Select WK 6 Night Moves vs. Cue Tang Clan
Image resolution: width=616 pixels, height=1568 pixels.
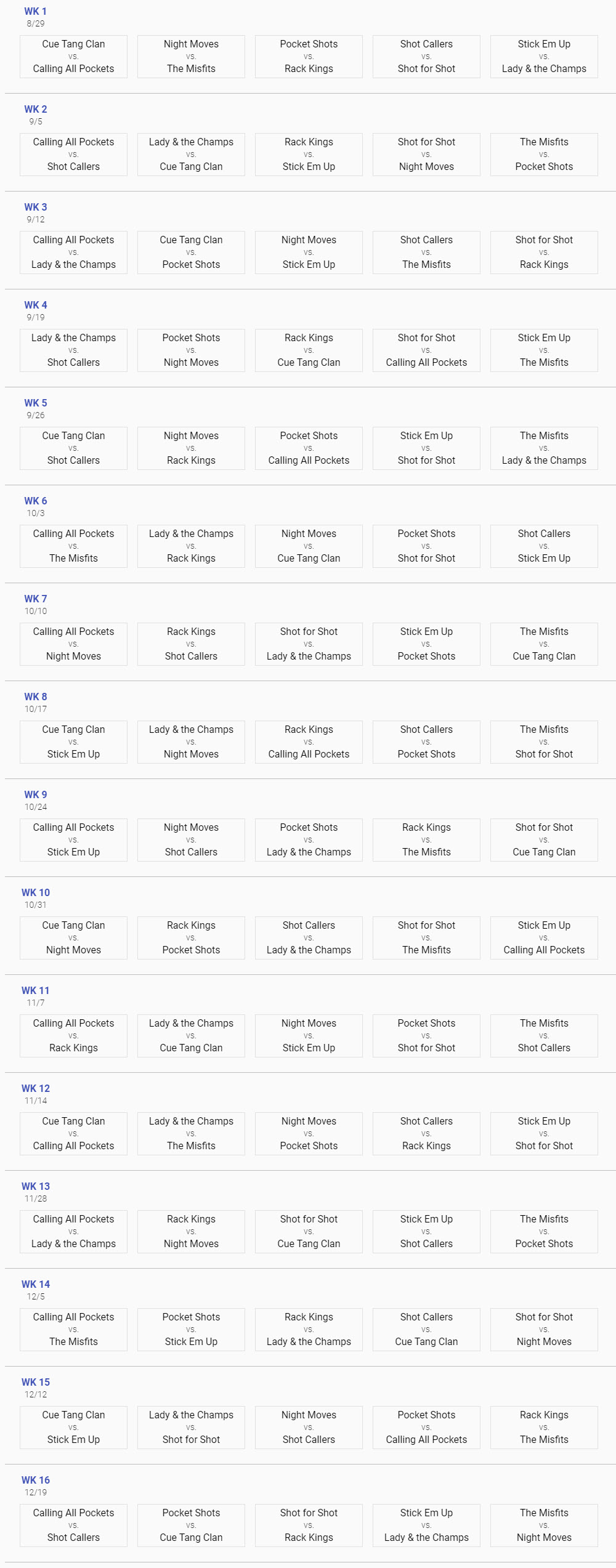309,546
